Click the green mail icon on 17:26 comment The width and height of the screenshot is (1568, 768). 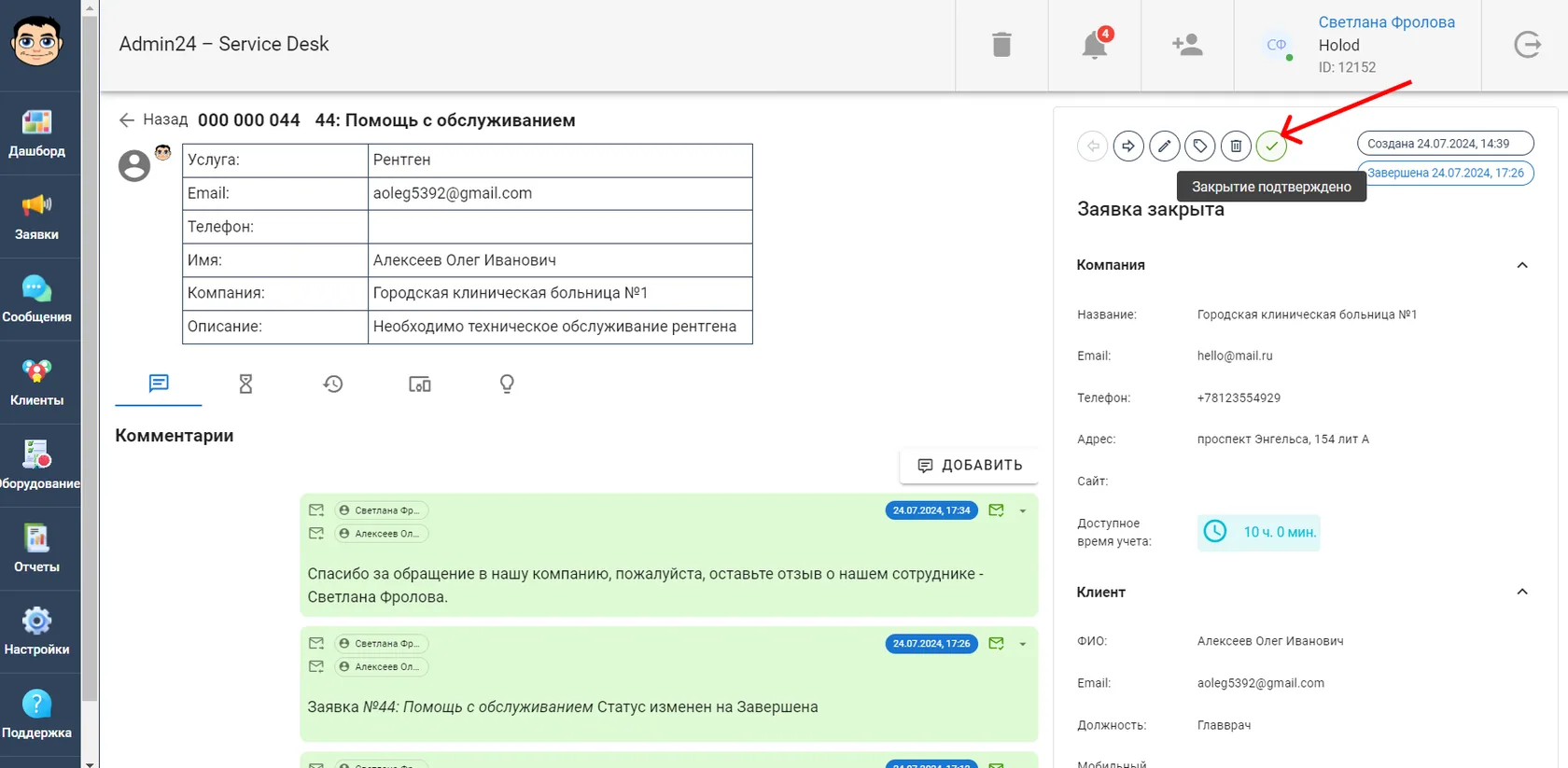point(997,644)
